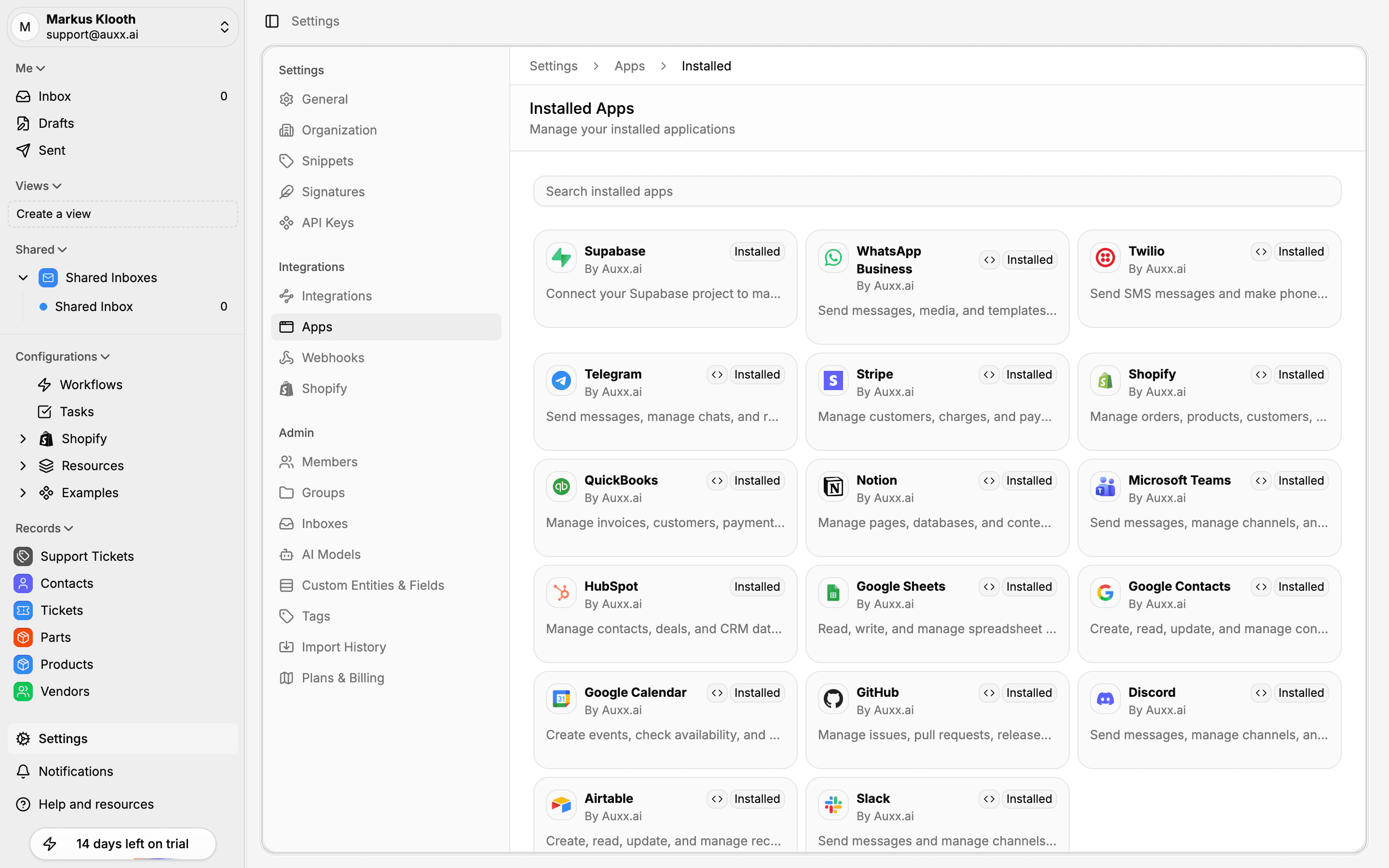Image resolution: width=1389 pixels, height=868 pixels.
Task: Click the Microsoft Teams icon
Action: point(1105,488)
